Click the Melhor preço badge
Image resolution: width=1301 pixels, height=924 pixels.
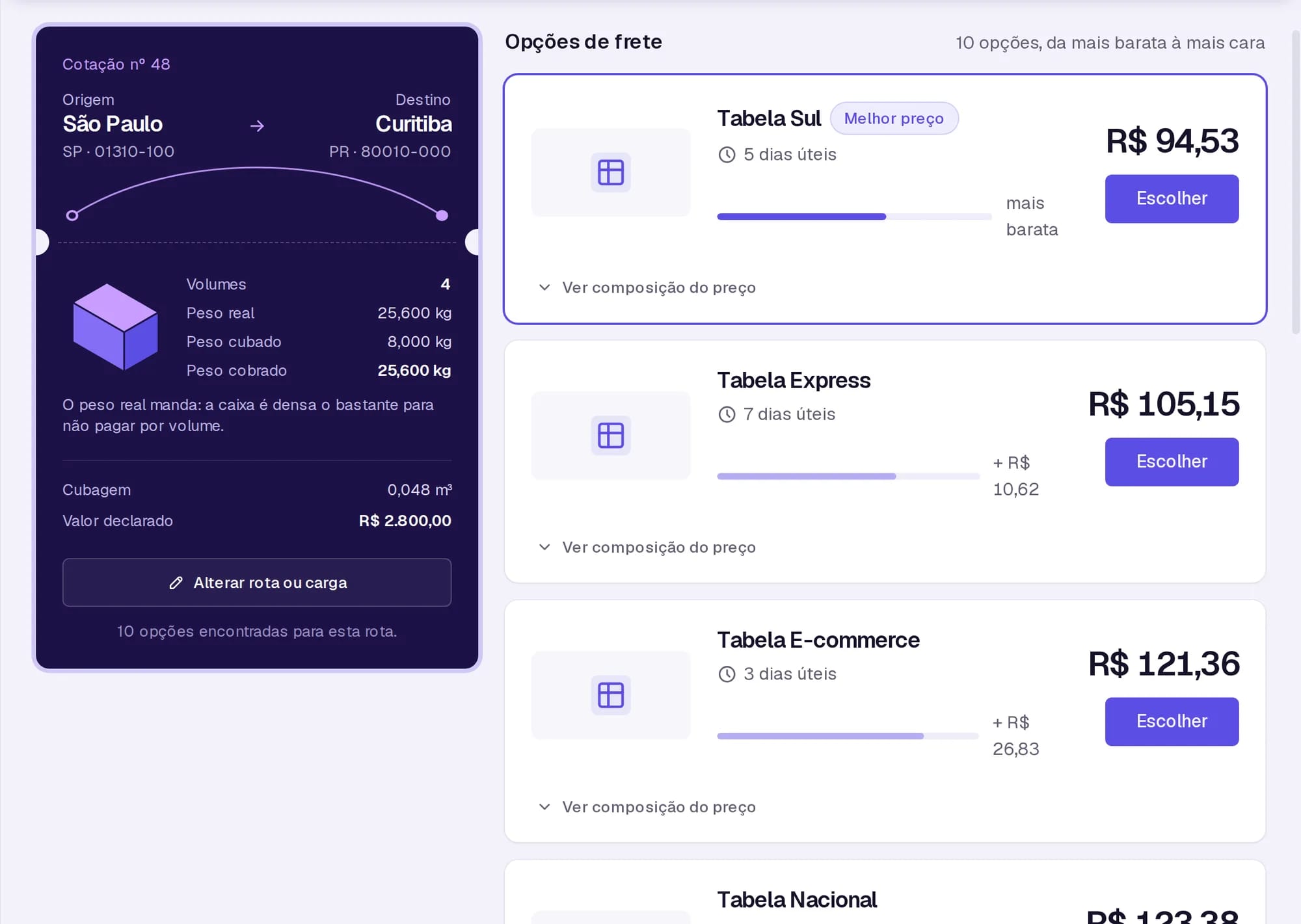[894, 118]
